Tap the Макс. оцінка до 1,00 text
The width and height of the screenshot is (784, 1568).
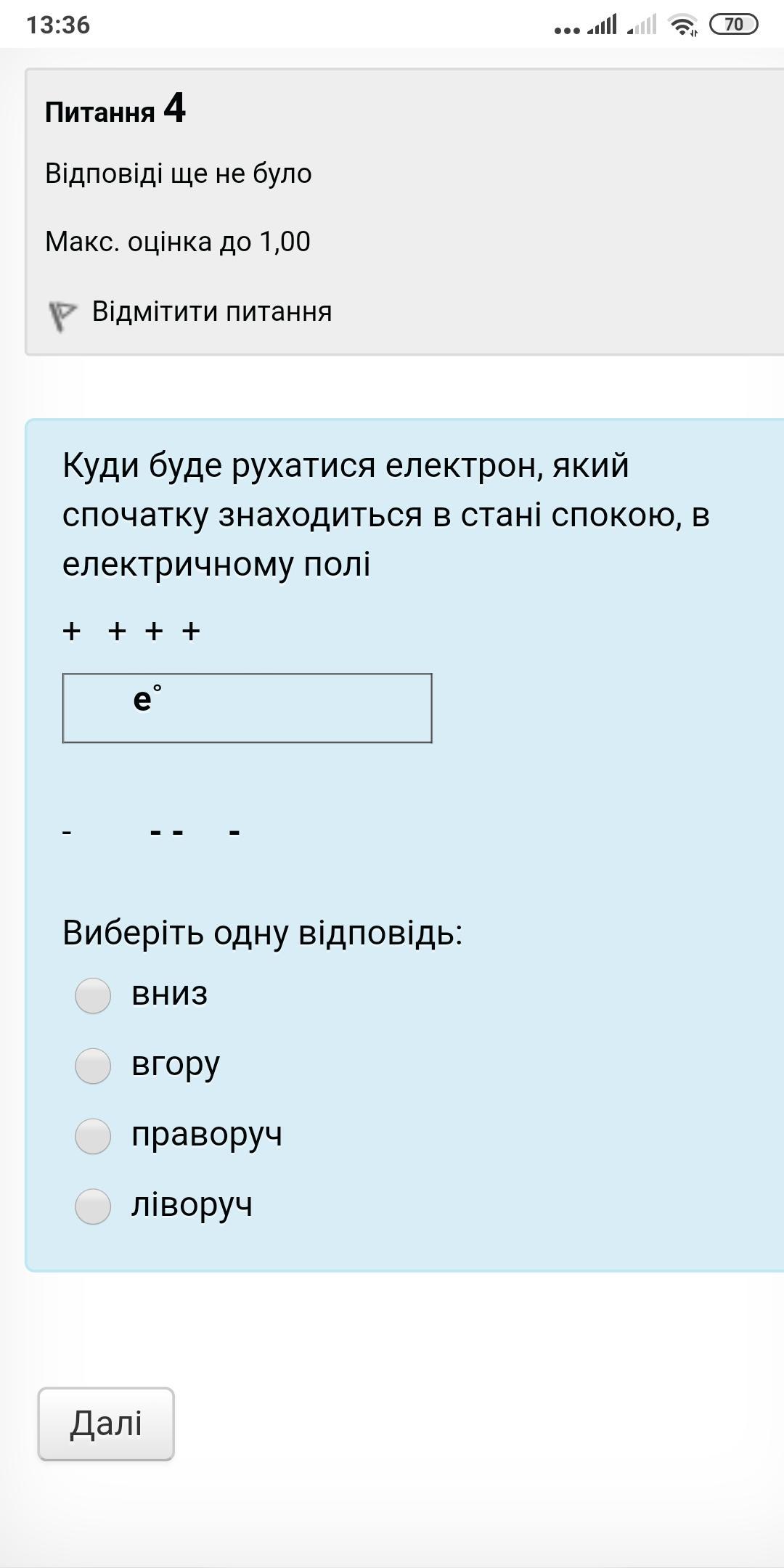pyautogui.click(x=178, y=242)
